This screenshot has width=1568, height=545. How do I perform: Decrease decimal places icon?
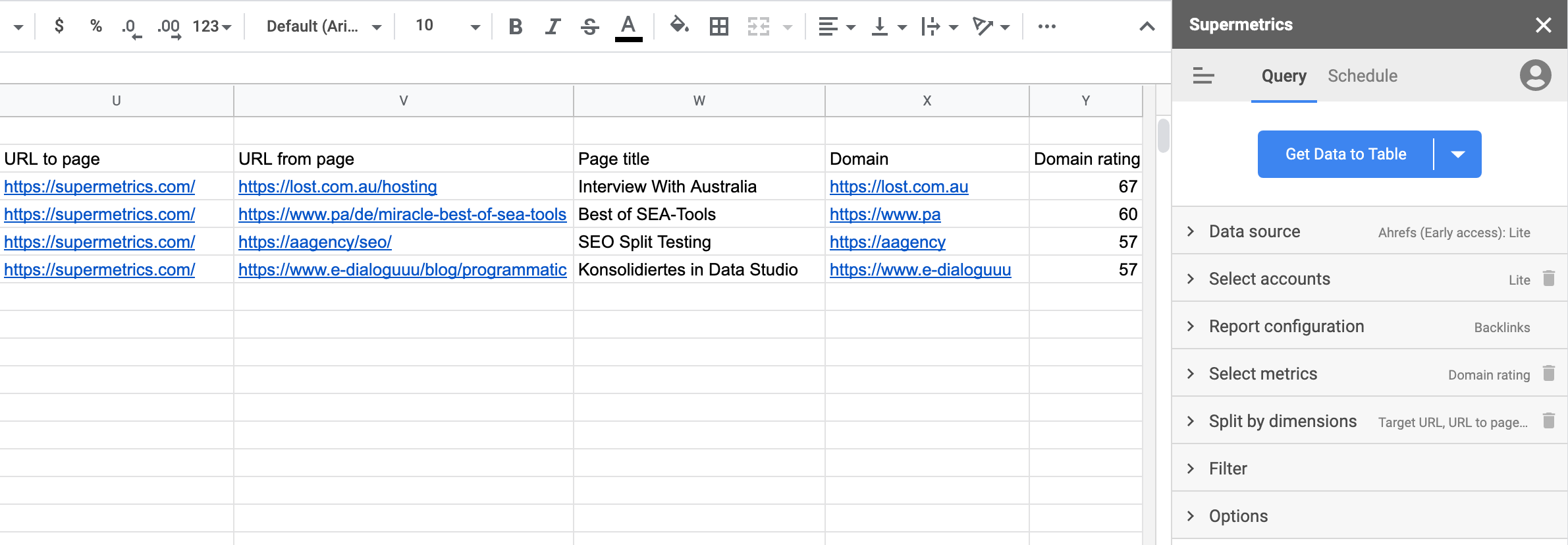131,27
